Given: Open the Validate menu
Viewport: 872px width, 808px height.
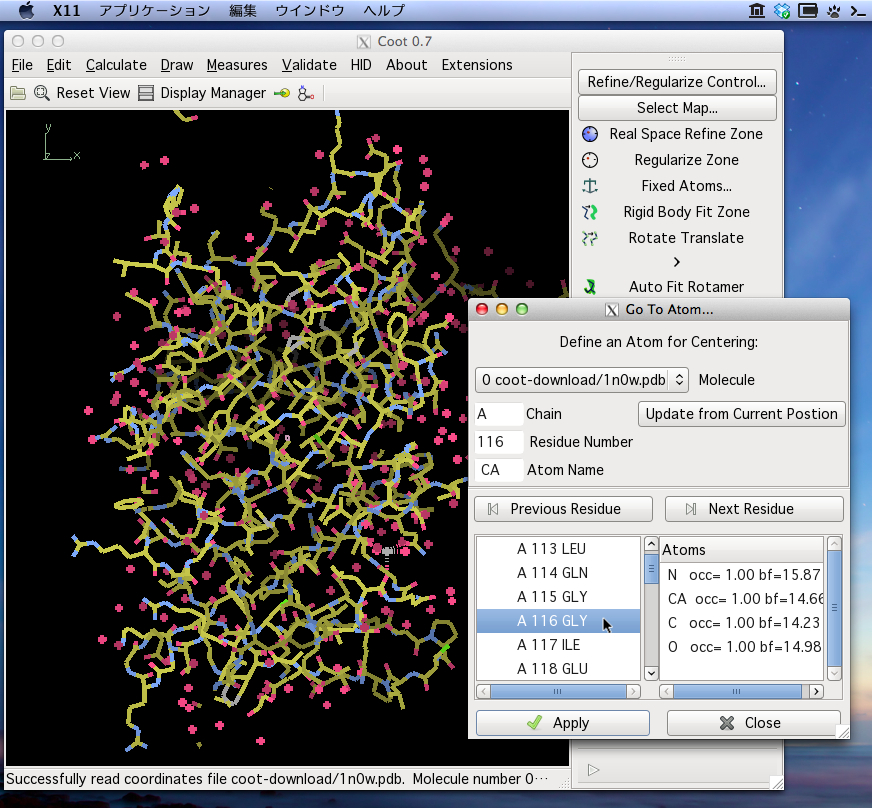Looking at the screenshot, I should (x=309, y=65).
